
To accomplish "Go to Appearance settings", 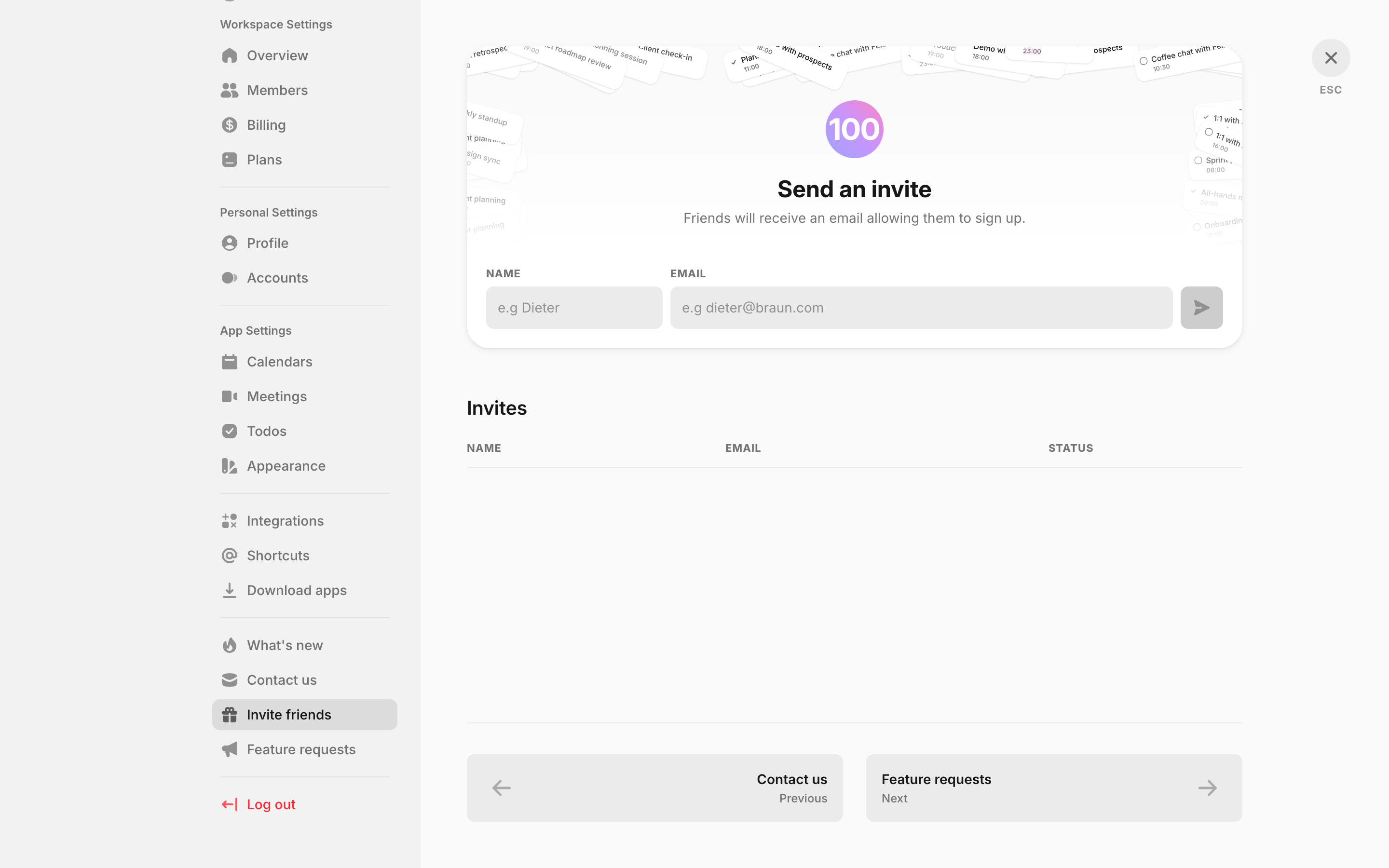I will [304, 465].
